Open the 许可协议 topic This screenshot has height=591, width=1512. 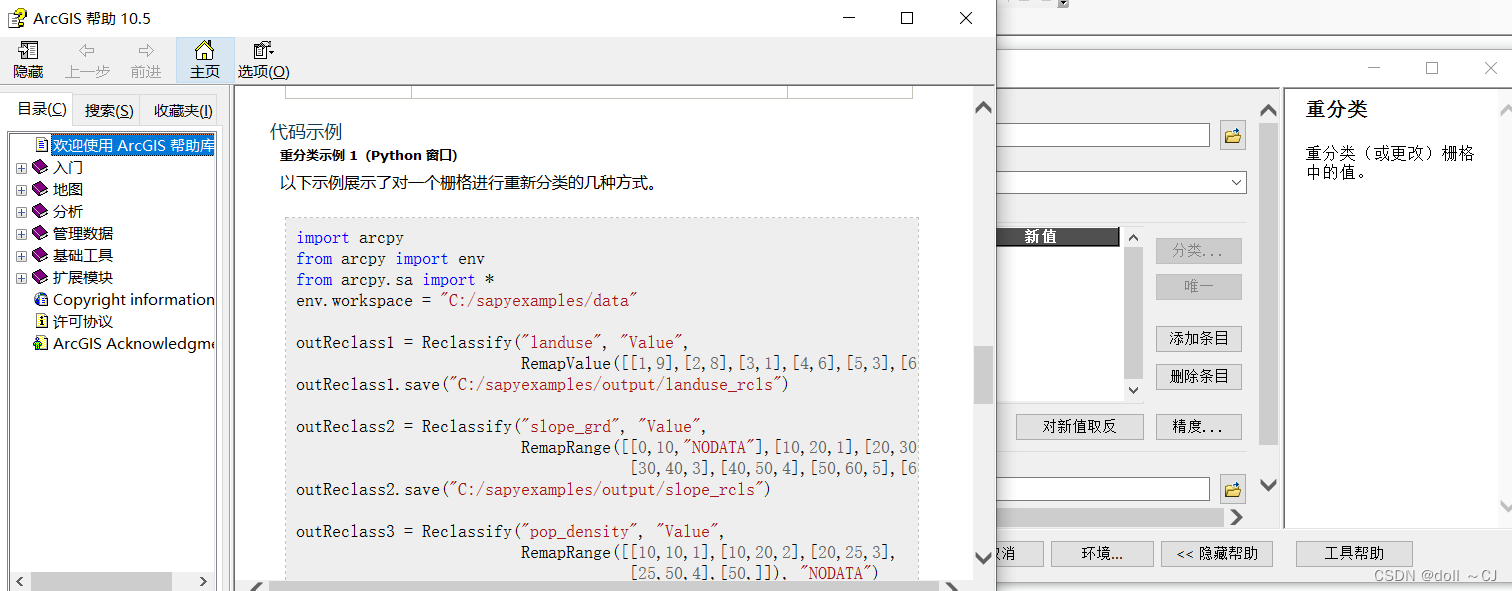(83, 321)
